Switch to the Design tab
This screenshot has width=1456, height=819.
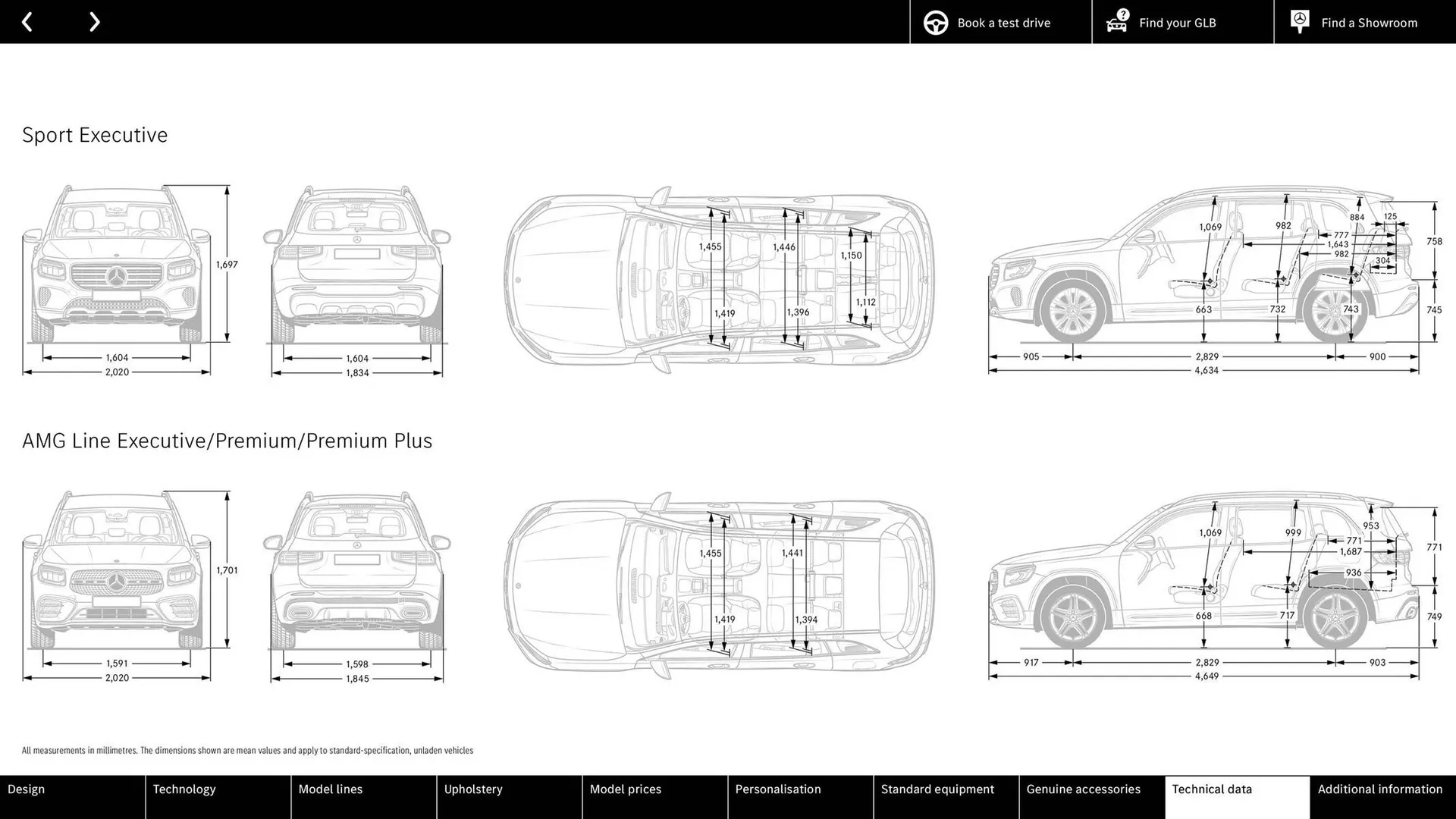[x=26, y=789]
